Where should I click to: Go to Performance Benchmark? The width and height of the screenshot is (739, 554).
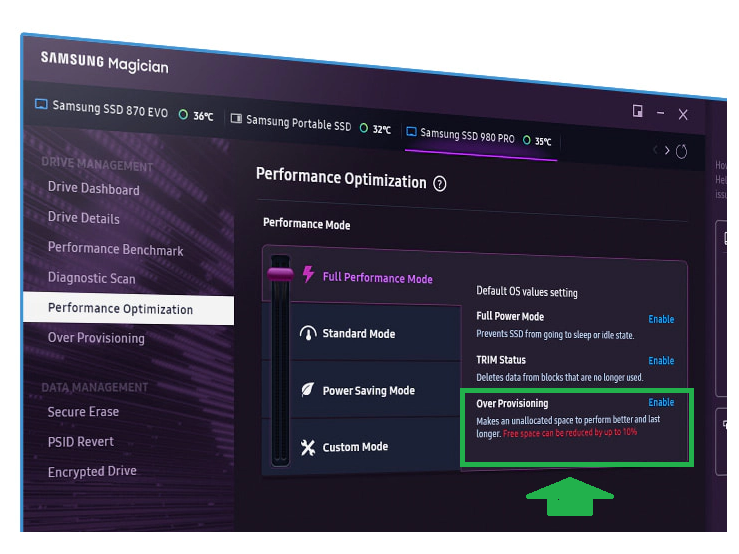click(115, 248)
